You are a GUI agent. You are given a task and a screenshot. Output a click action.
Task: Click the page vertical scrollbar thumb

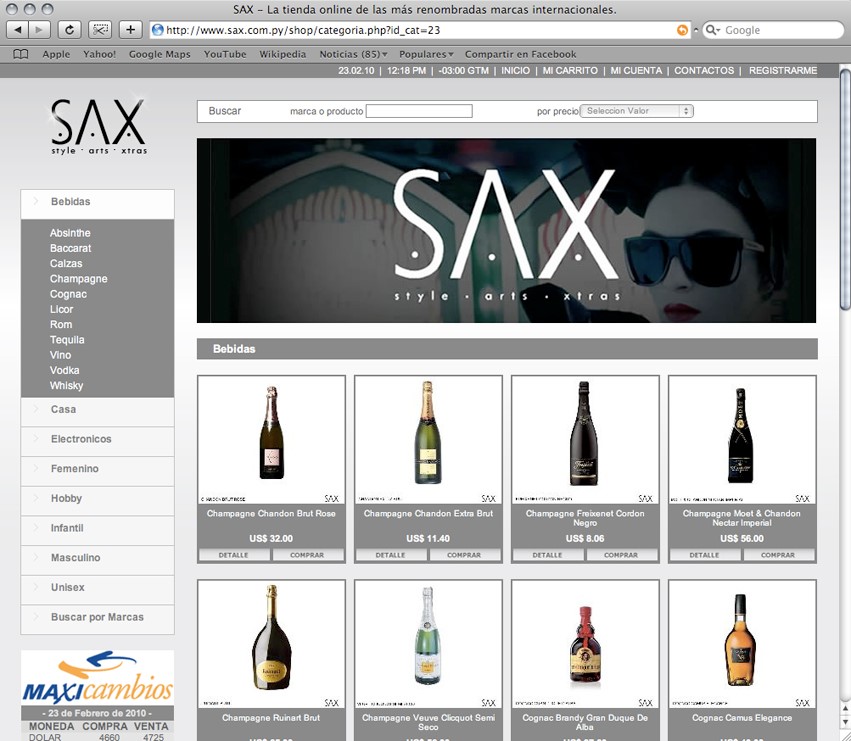click(845, 190)
